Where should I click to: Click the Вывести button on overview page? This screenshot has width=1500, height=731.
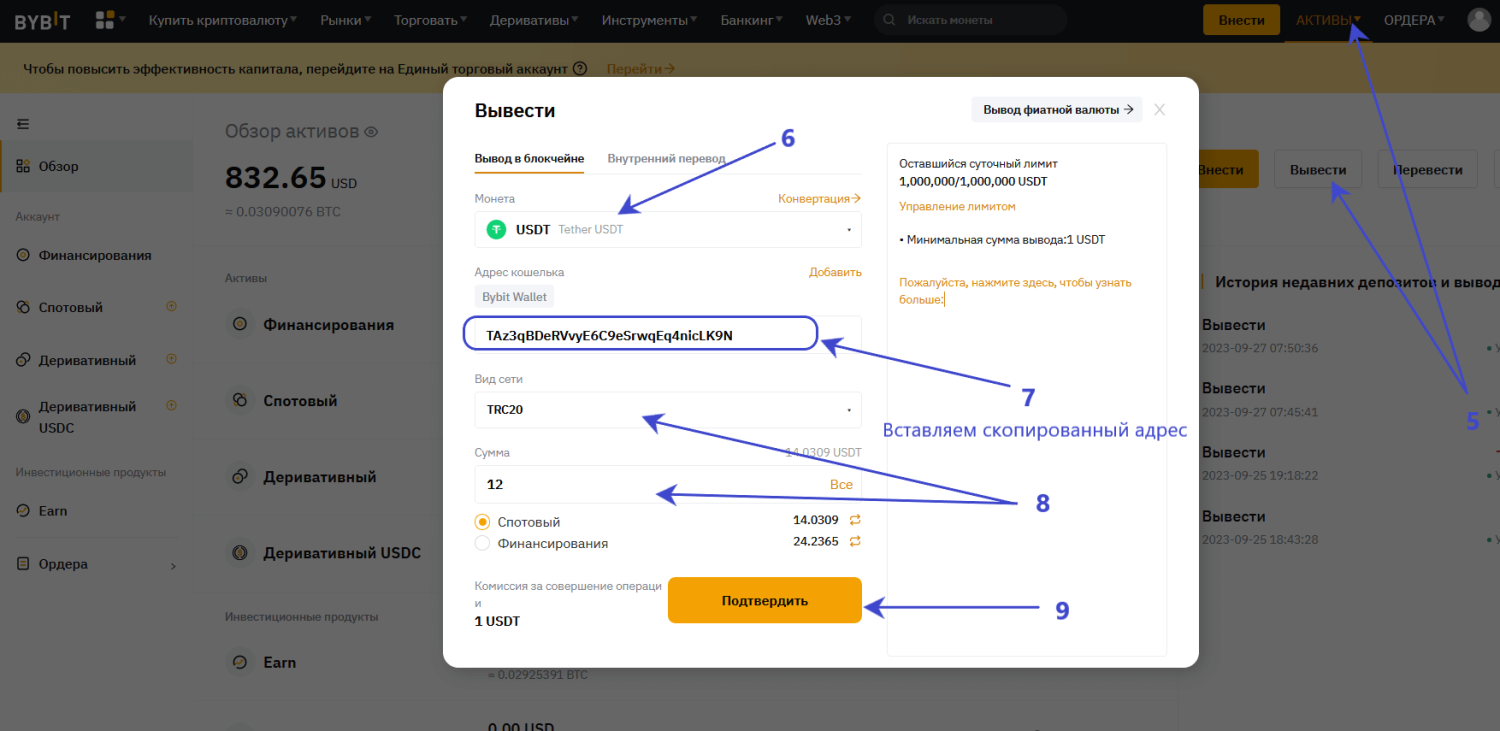1318,169
